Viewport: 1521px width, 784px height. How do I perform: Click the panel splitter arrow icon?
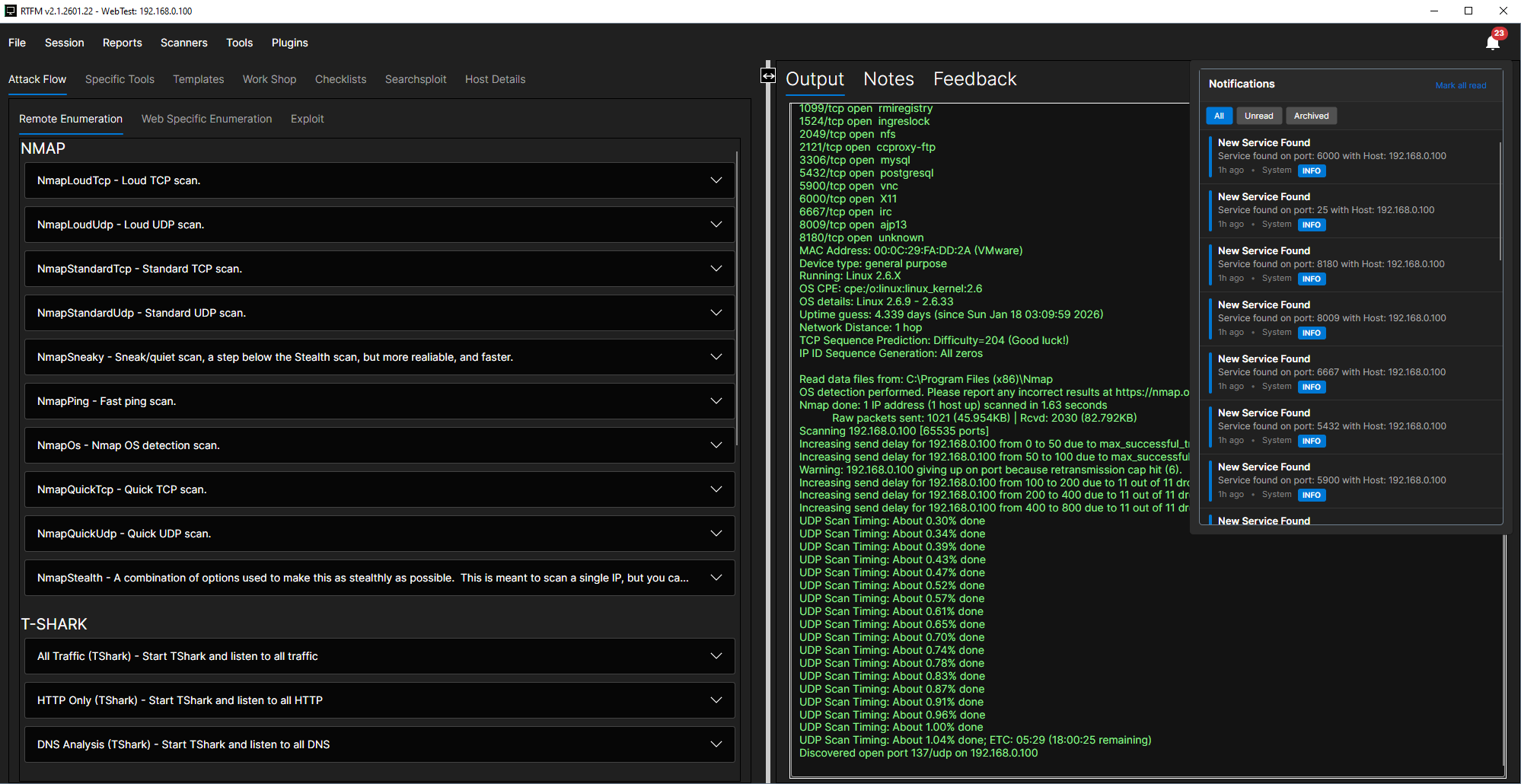[767, 76]
